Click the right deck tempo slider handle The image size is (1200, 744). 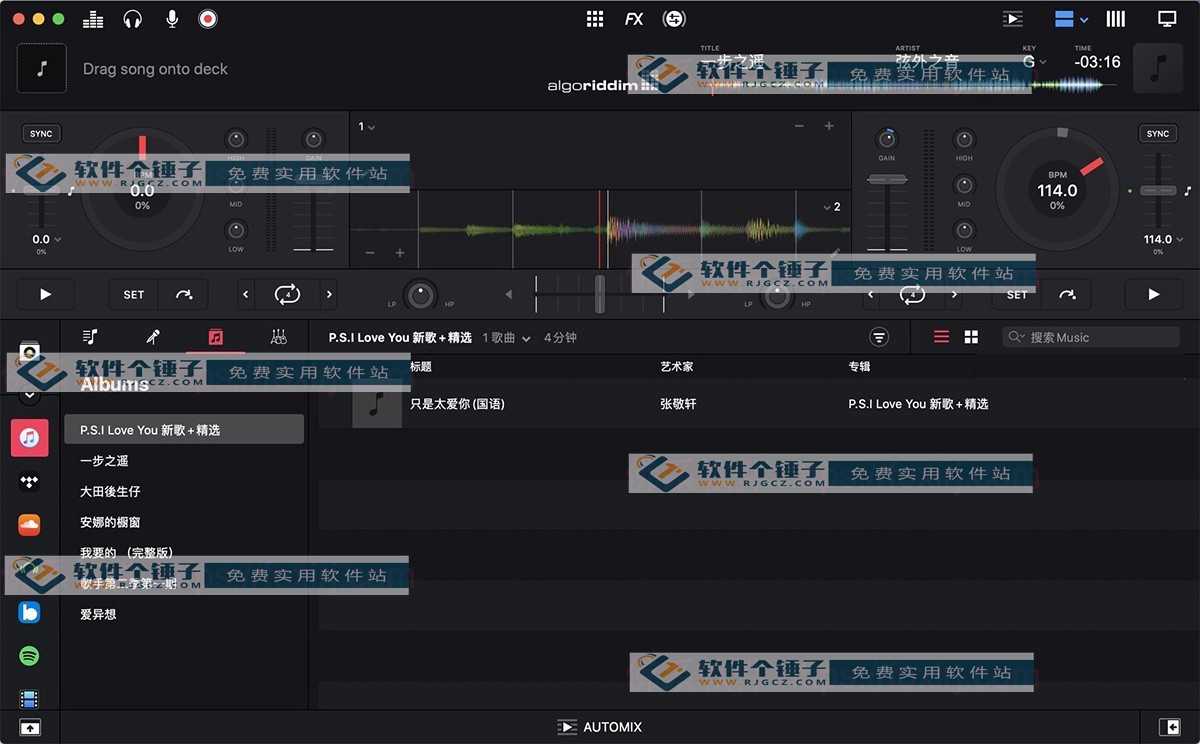click(1158, 190)
